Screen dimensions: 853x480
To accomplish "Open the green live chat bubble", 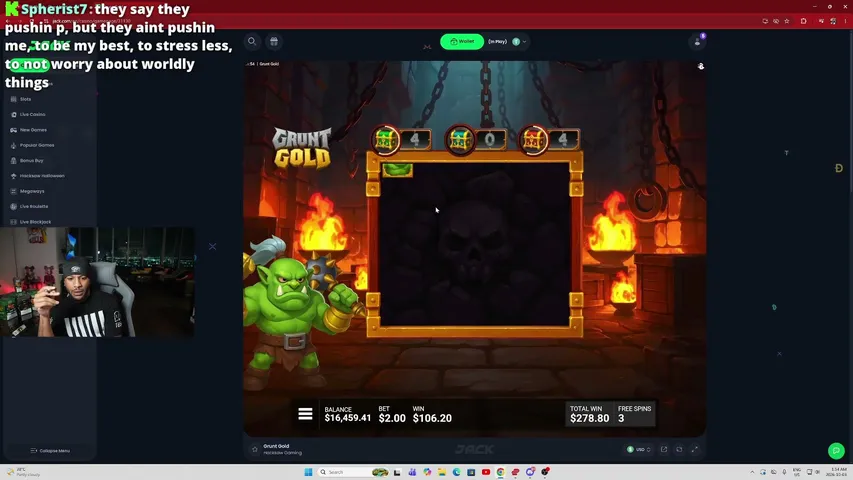I will pos(836,451).
